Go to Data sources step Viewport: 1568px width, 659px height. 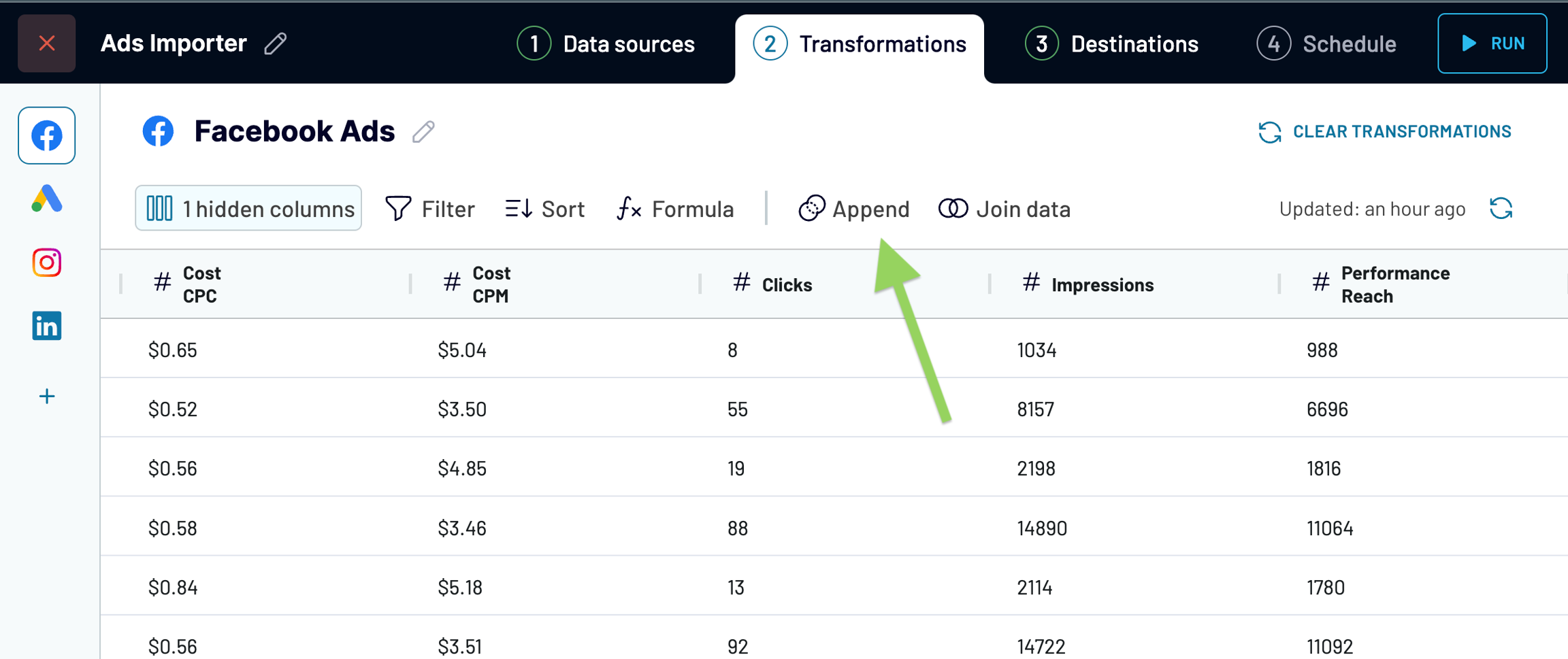pyautogui.click(x=606, y=44)
